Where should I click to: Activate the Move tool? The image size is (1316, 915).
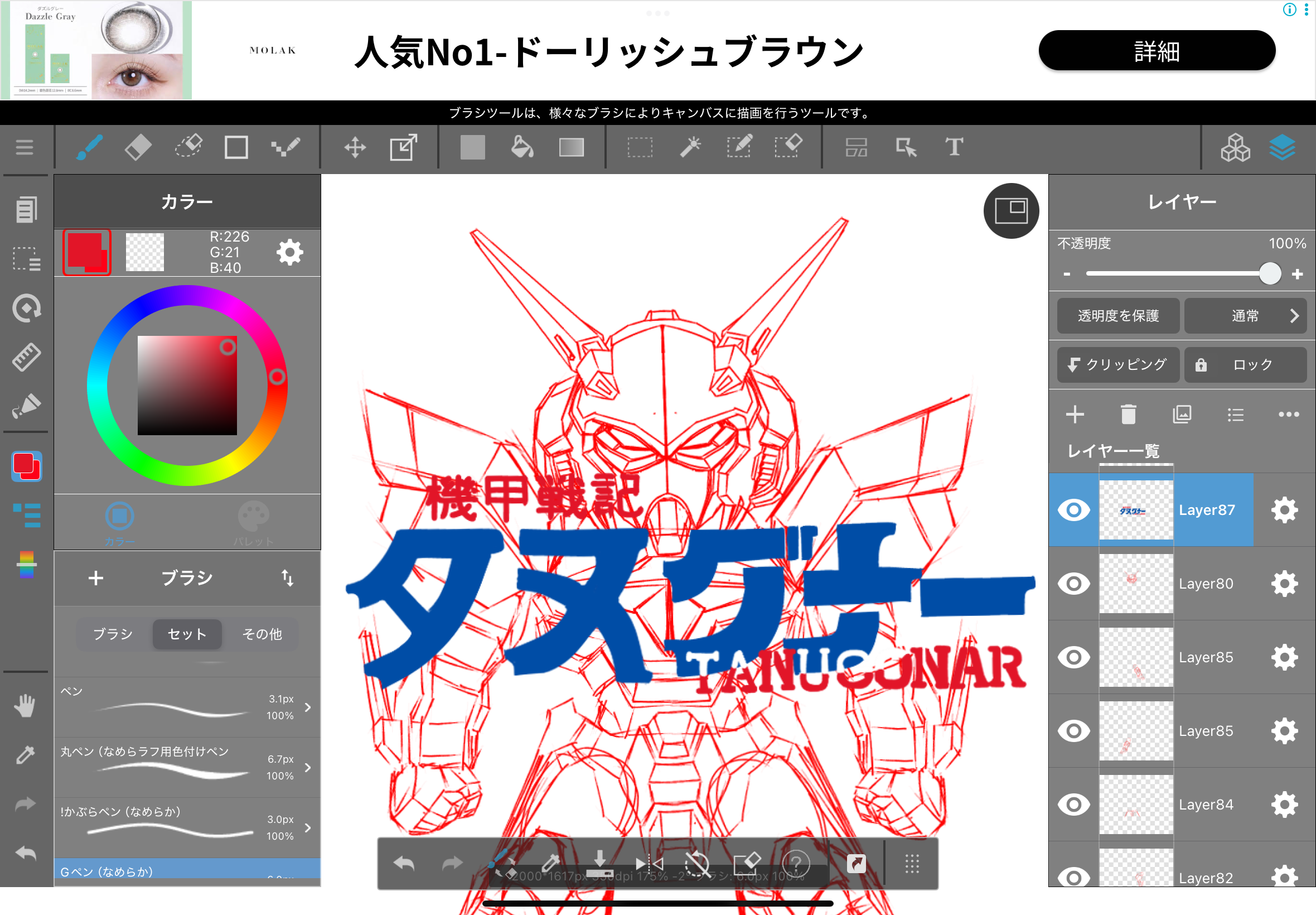coord(355,147)
